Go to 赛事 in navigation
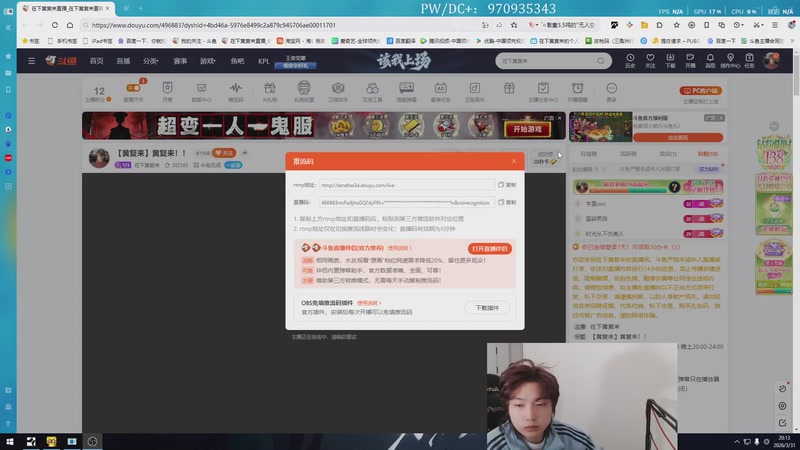Screen dimensions: 800x450 click(x=180, y=61)
